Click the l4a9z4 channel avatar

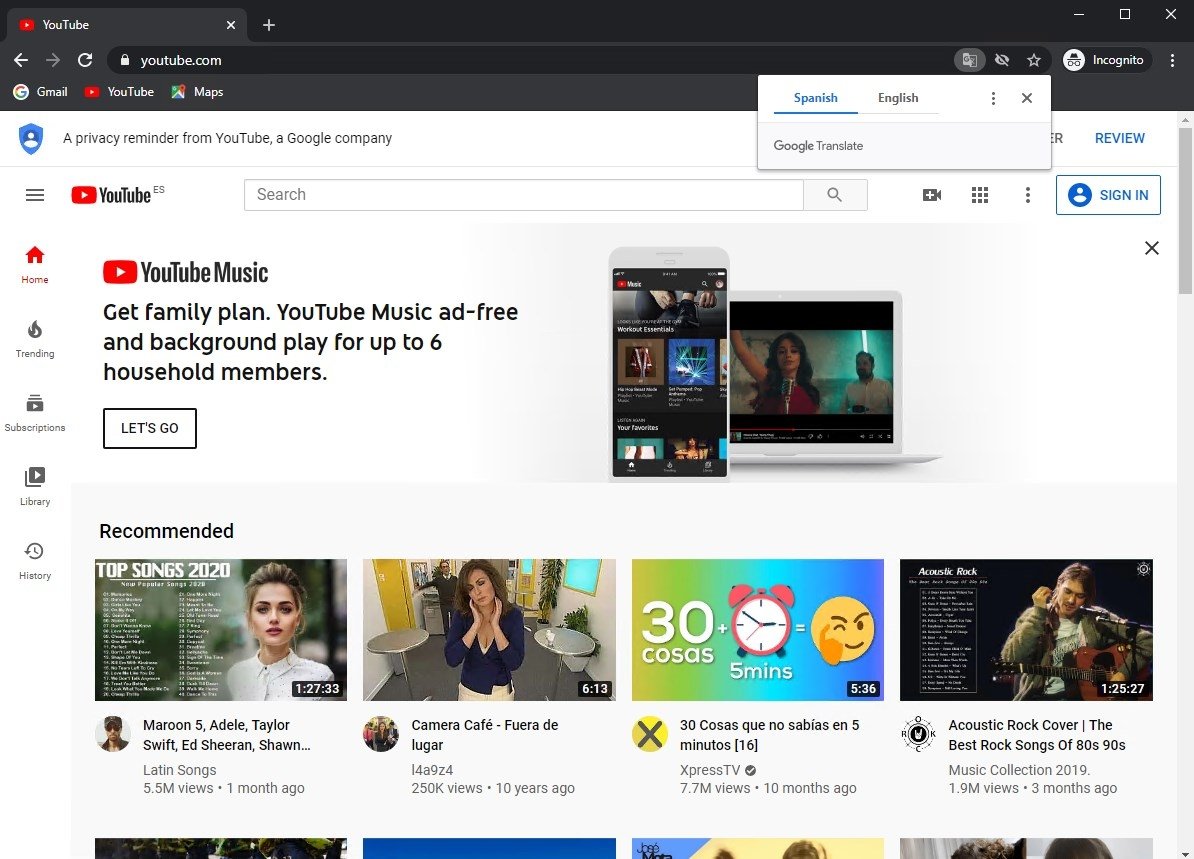coord(381,734)
